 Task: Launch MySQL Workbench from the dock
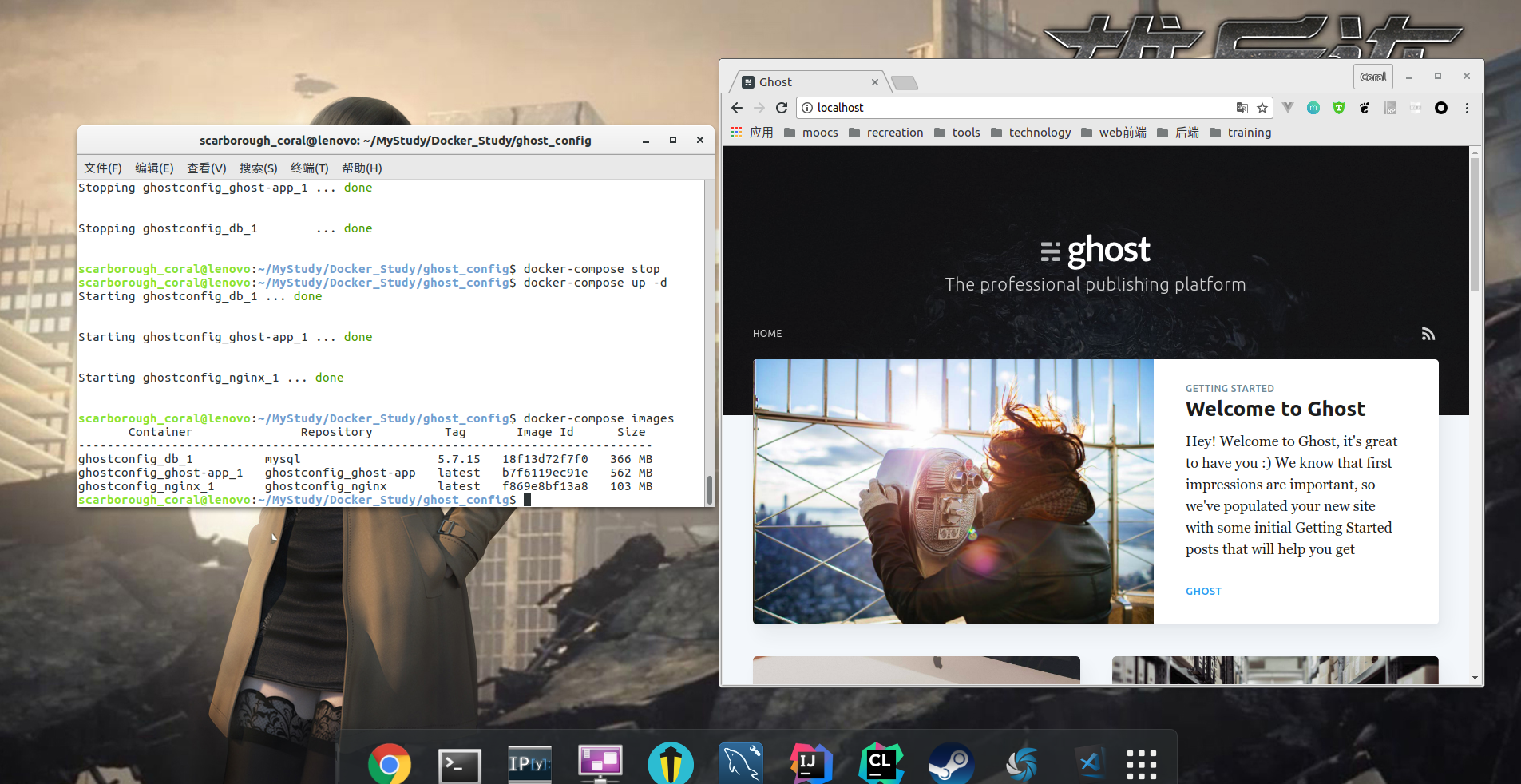(740, 763)
